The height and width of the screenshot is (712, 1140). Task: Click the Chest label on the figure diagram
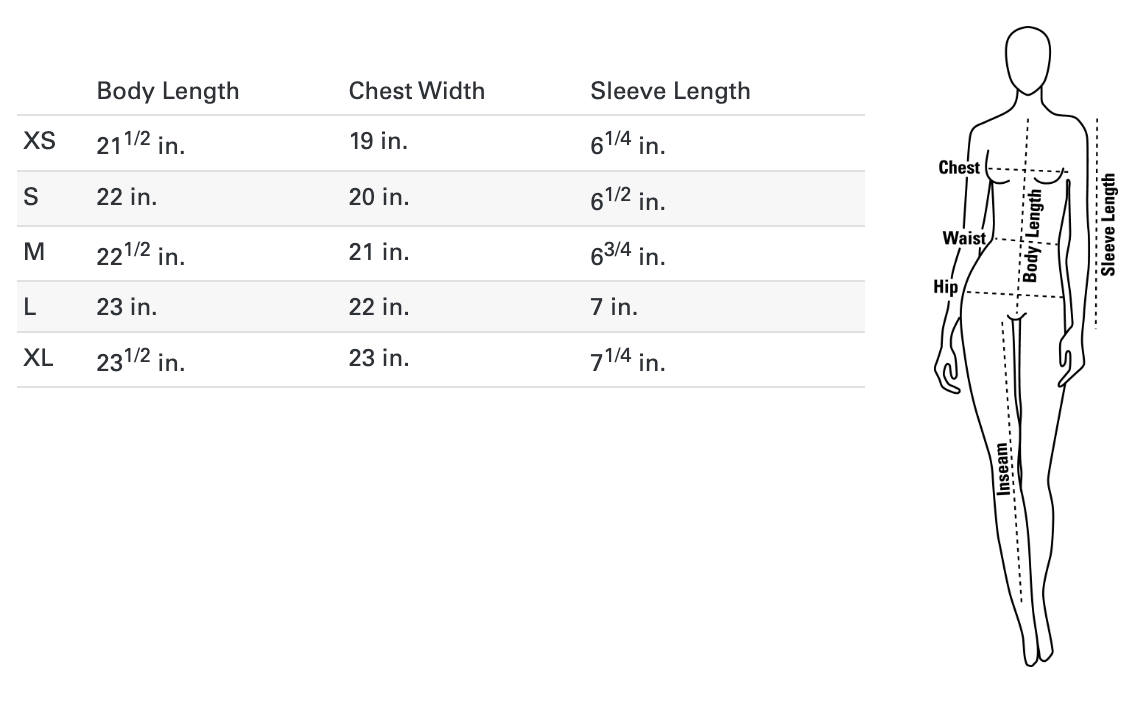coord(959,168)
